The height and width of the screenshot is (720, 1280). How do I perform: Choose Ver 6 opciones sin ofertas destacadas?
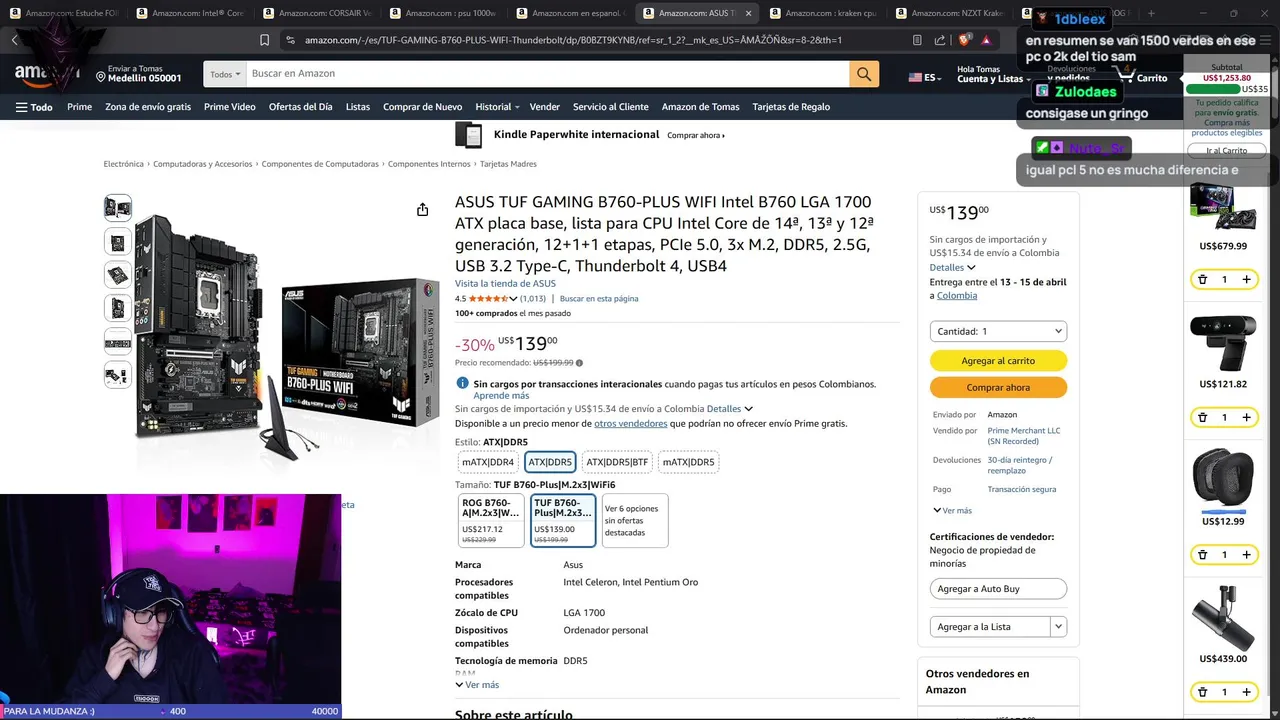(635, 521)
